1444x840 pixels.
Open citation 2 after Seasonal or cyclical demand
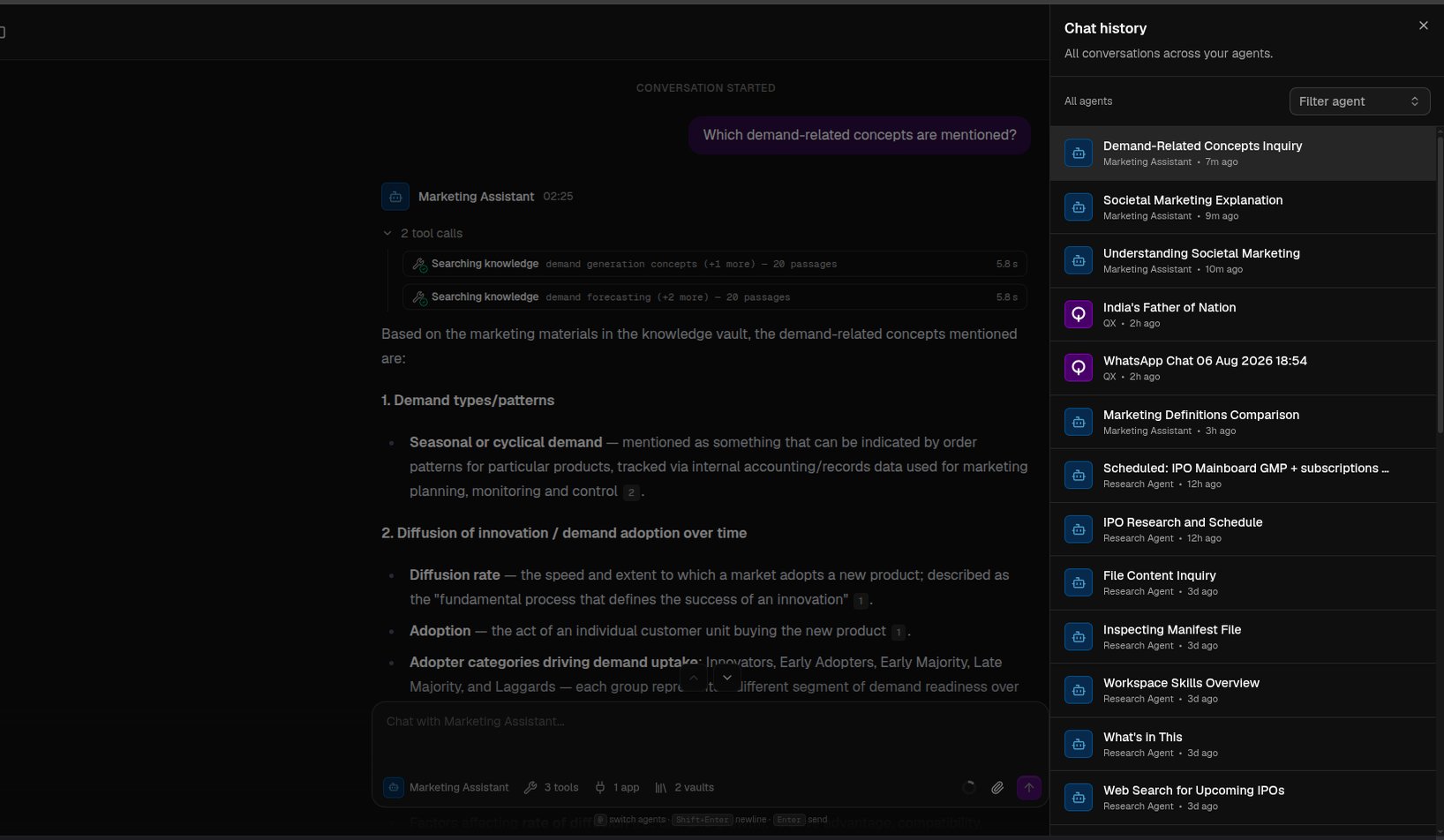click(x=630, y=492)
